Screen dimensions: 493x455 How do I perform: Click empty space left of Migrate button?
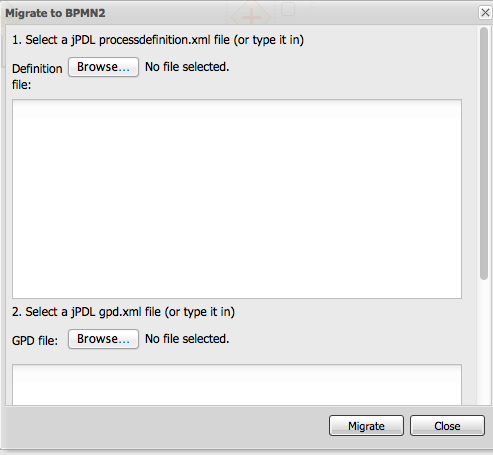pos(167,426)
